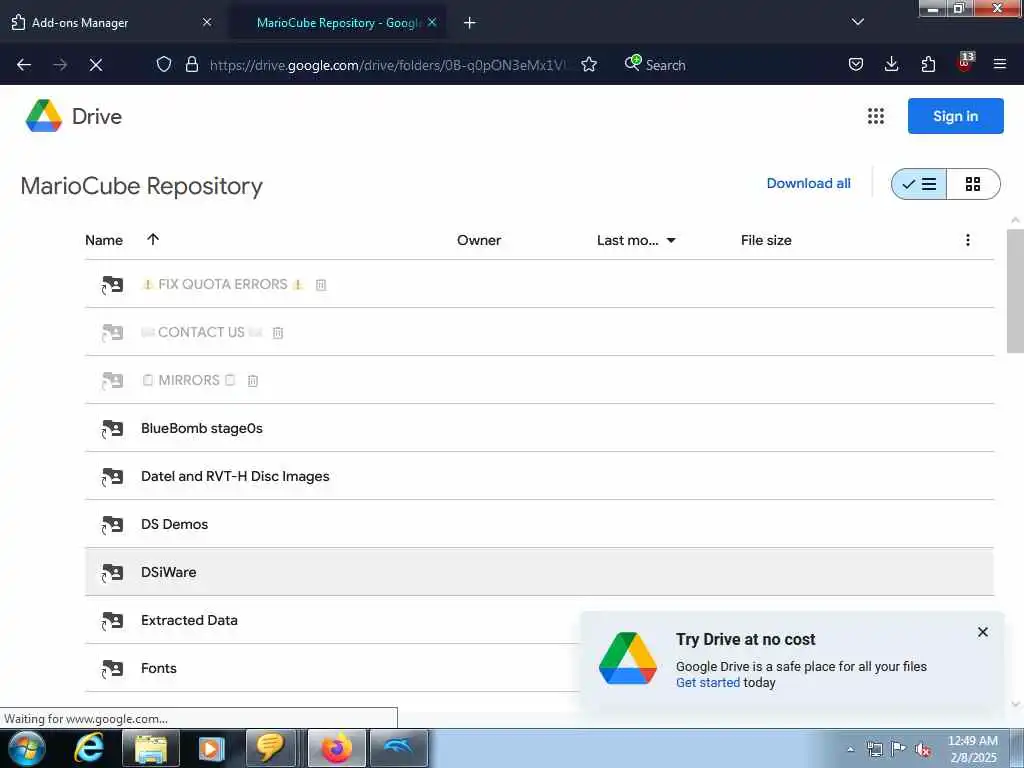Click the file list vertical scrollbar
The height and width of the screenshot is (768, 1024).
click(x=1016, y=291)
